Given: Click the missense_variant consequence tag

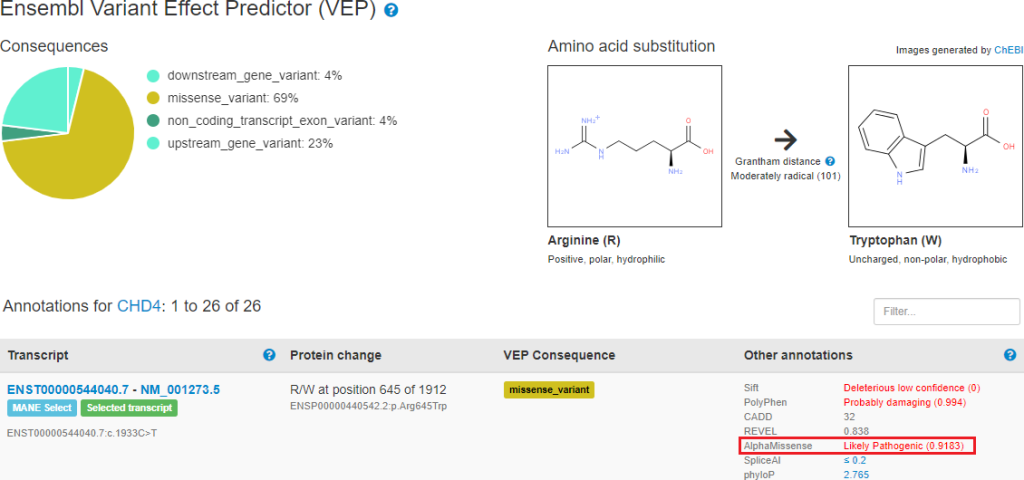Looking at the screenshot, I should click(549, 390).
